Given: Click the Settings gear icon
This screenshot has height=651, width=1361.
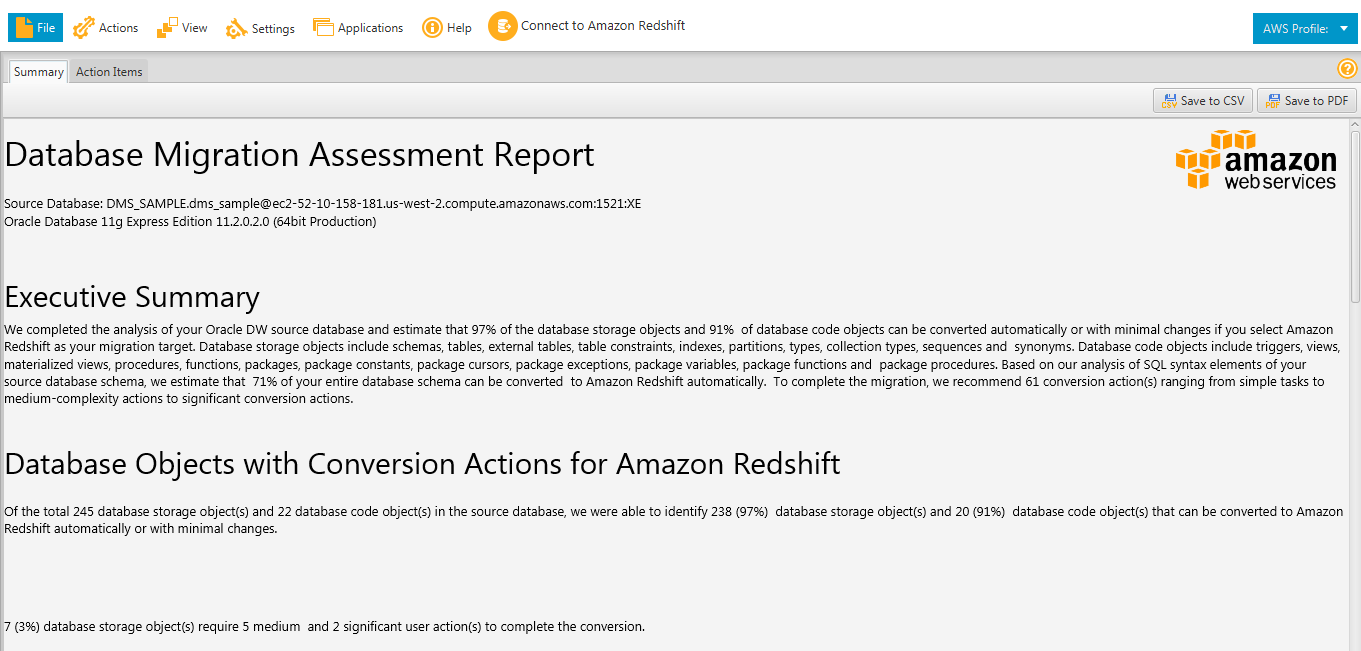Looking at the screenshot, I should [x=236, y=28].
